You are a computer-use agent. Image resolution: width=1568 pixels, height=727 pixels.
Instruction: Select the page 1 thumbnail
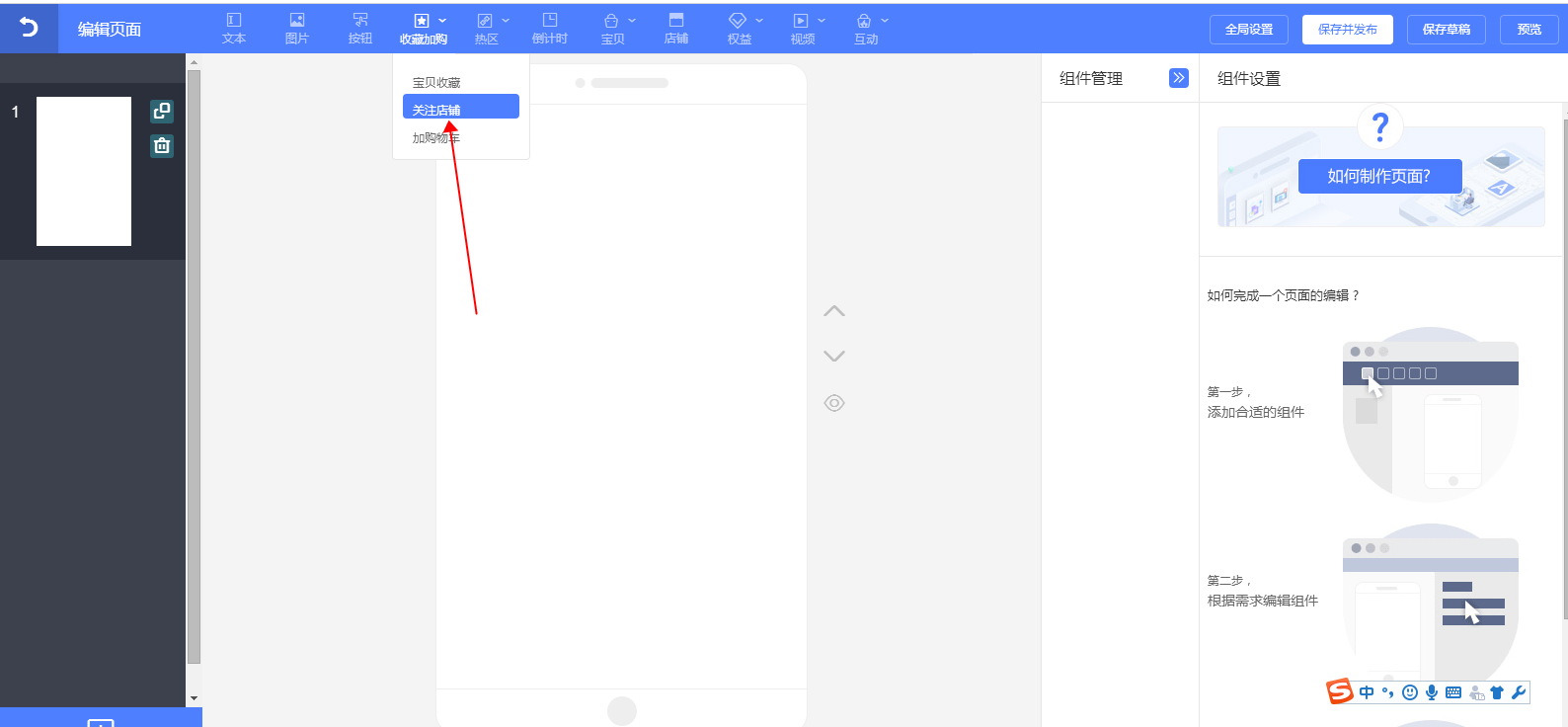pyautogui.click(x=84, y=171)
